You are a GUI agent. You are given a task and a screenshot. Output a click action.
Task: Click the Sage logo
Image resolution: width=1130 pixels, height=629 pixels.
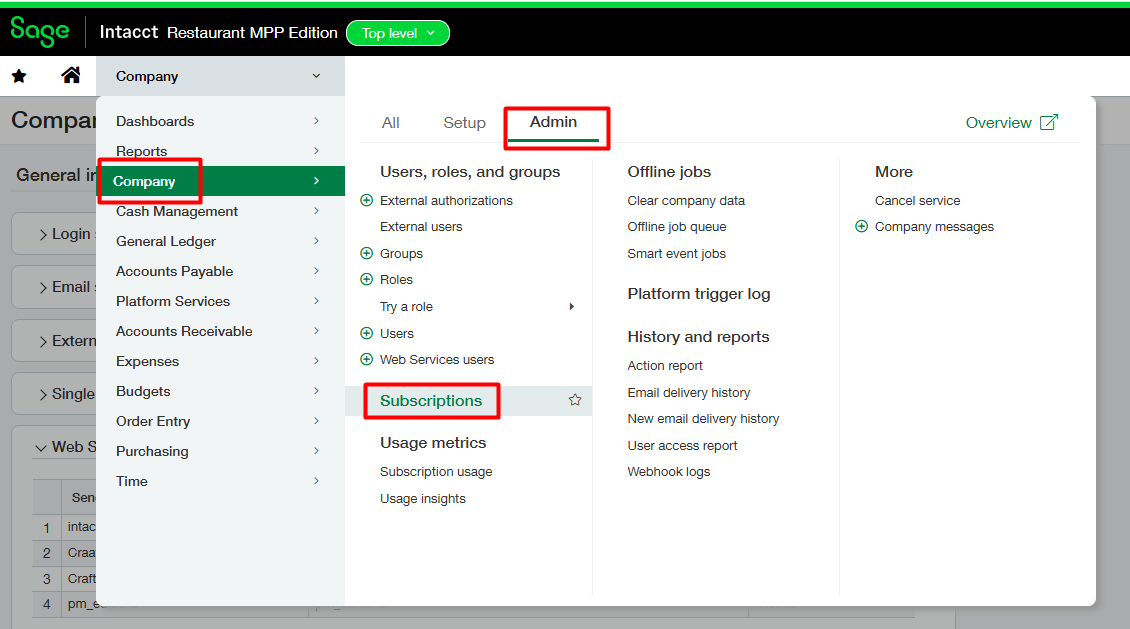point(40,32)
